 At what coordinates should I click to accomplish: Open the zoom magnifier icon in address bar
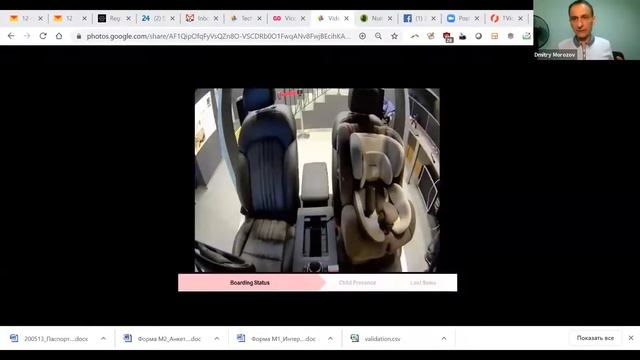click(378, 36)
